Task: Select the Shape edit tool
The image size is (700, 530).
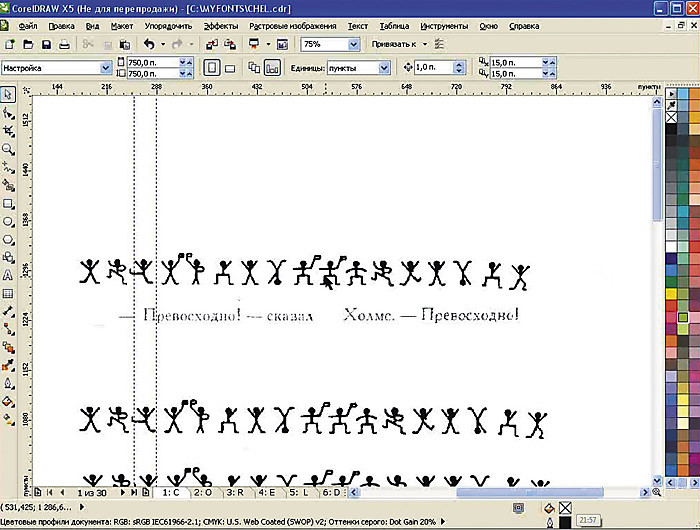Action: 8,113
